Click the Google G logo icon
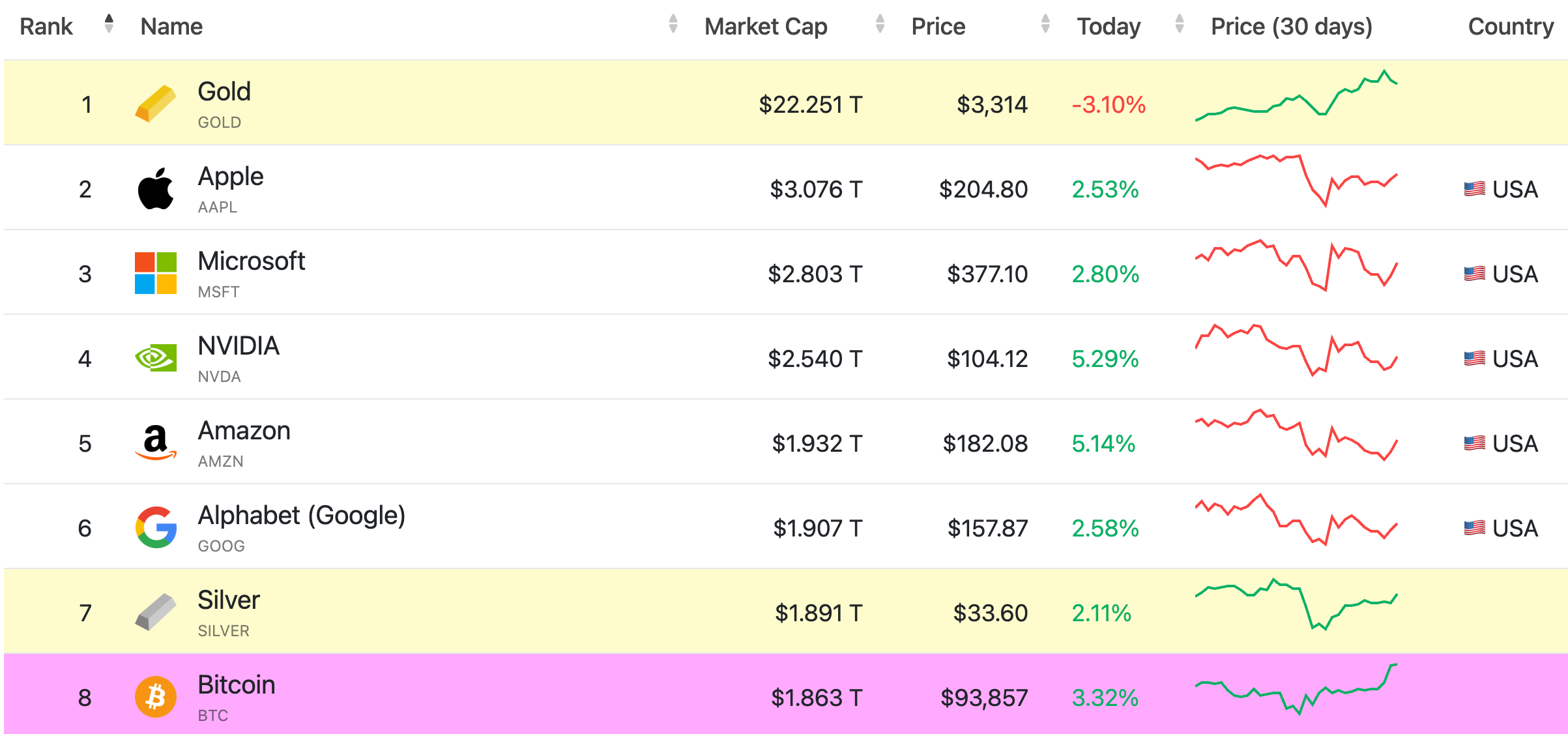Viewport: 1568px width, 734px height. pyautogui.click(x=155, y=527)
